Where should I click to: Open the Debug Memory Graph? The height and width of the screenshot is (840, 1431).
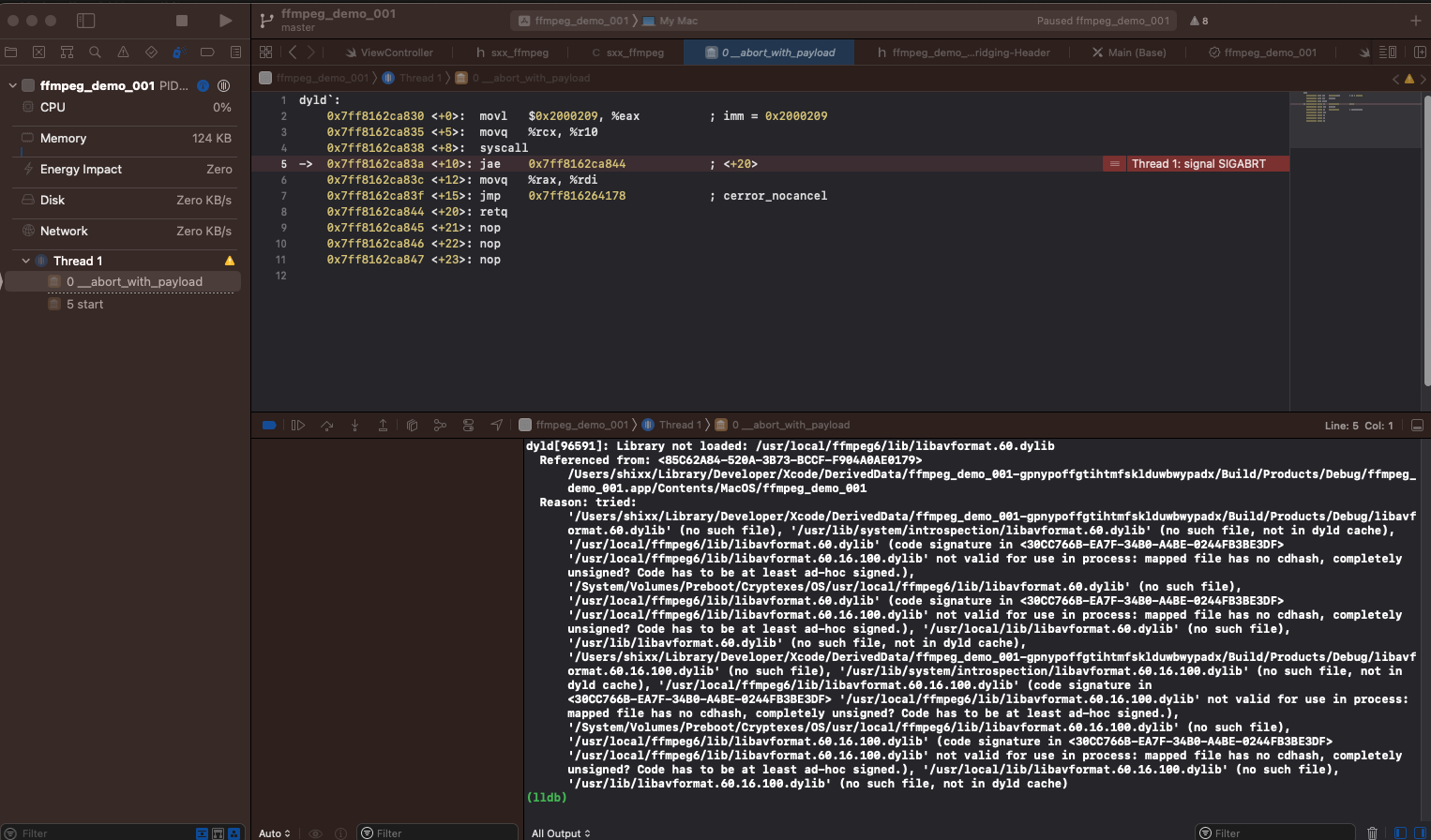coord(440,426)
